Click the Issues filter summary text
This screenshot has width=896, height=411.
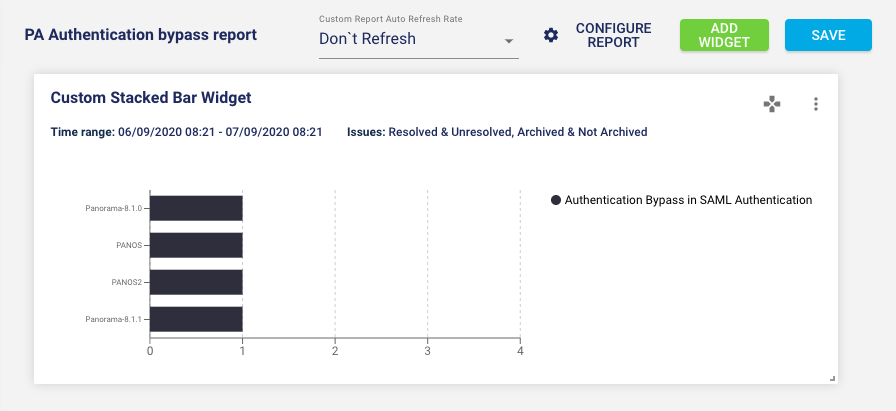(497, 132)
